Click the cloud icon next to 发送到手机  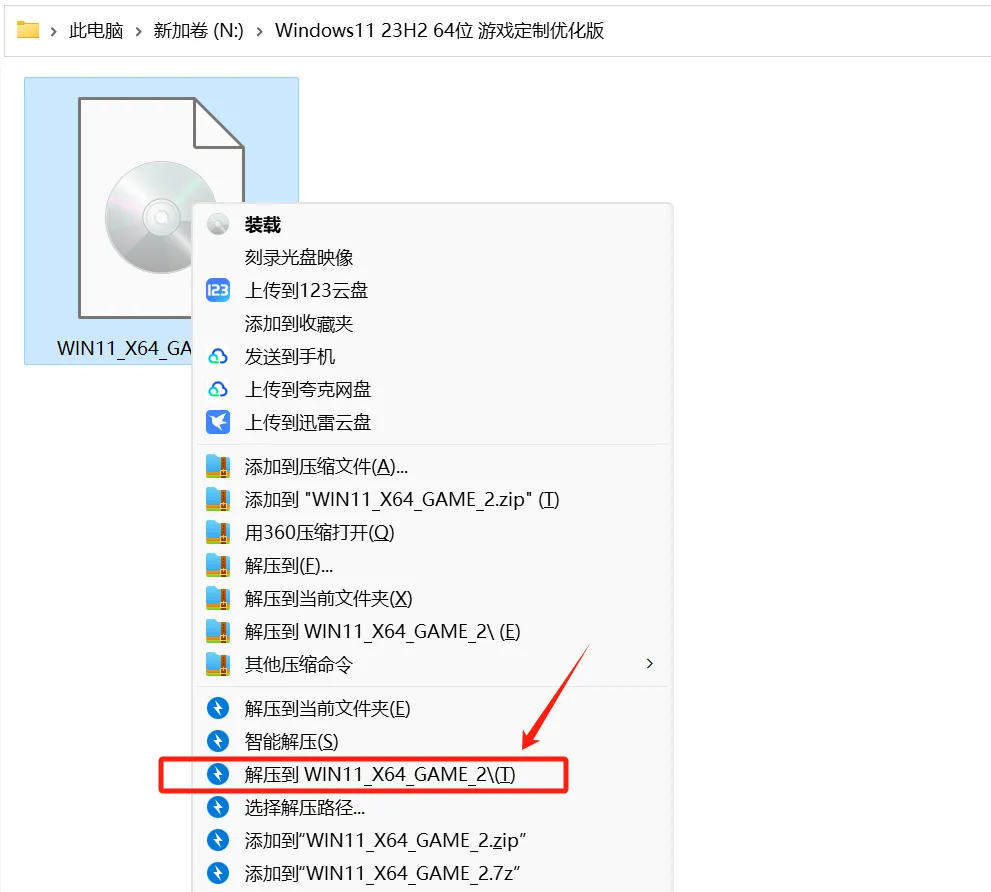click(218, 357)
